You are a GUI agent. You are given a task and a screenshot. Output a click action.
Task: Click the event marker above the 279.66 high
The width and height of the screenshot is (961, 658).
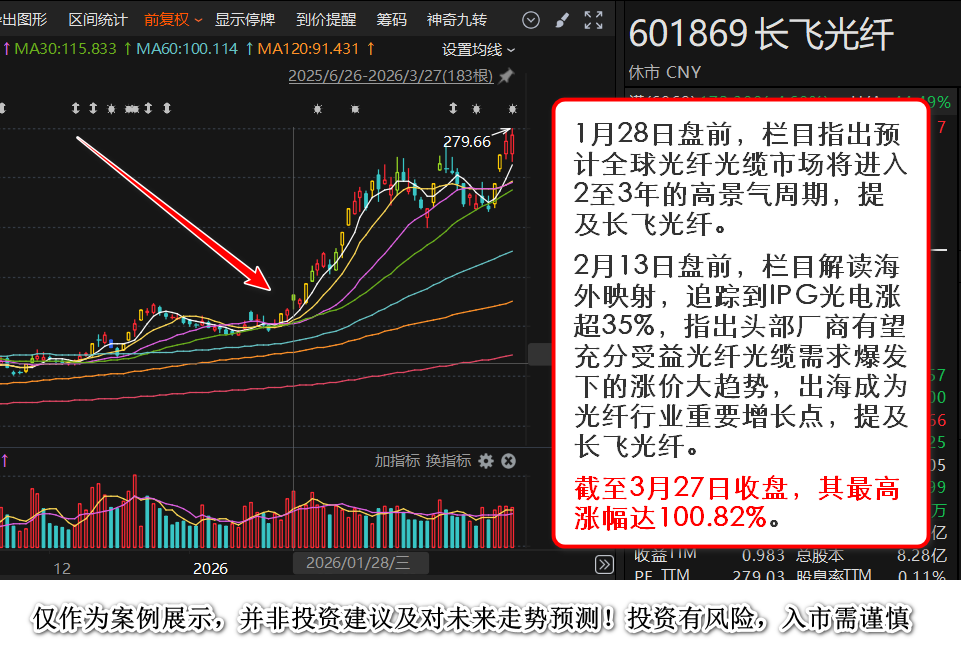(x=513, y=109)
